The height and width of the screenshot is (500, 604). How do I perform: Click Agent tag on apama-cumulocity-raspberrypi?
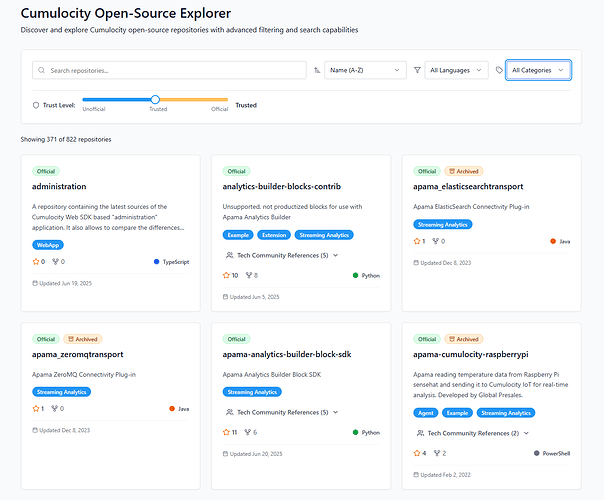pos(424,412)
